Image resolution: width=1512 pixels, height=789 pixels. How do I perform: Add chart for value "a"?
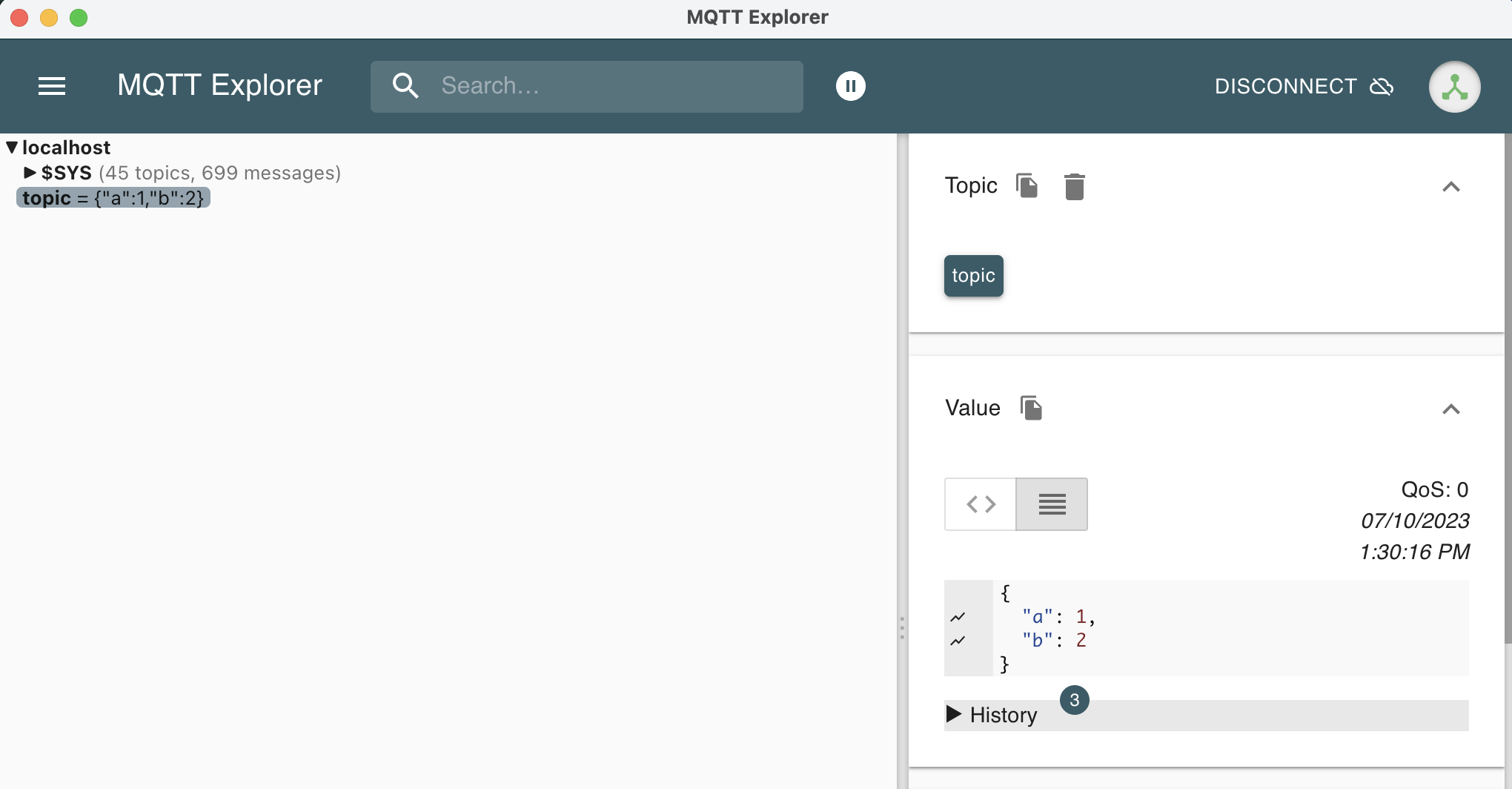(x=958, y=617)
